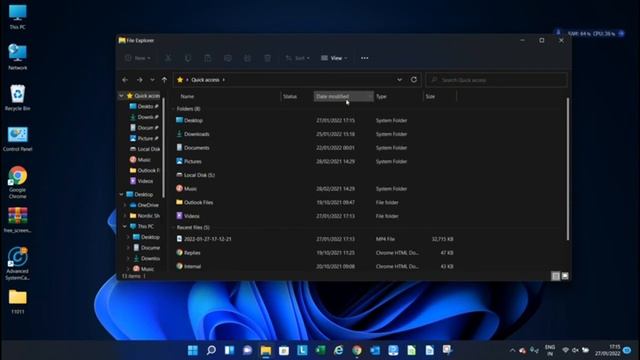Open the Sort dropdown
640x360 pixels.
(297, 58)
